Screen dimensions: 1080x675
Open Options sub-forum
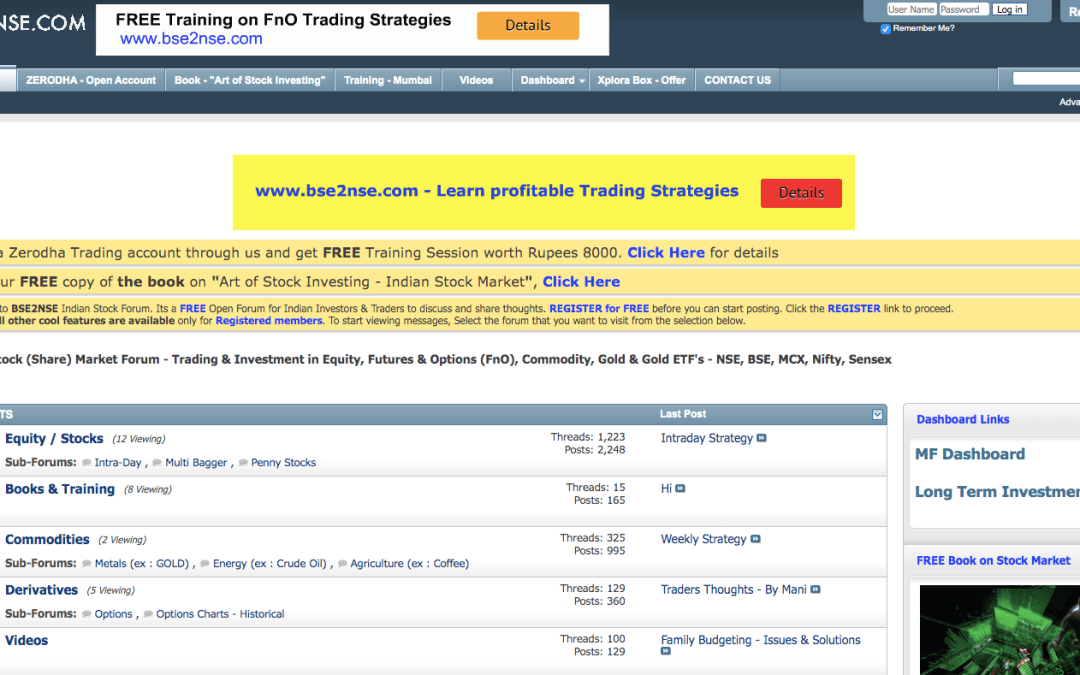coord(113,614)
